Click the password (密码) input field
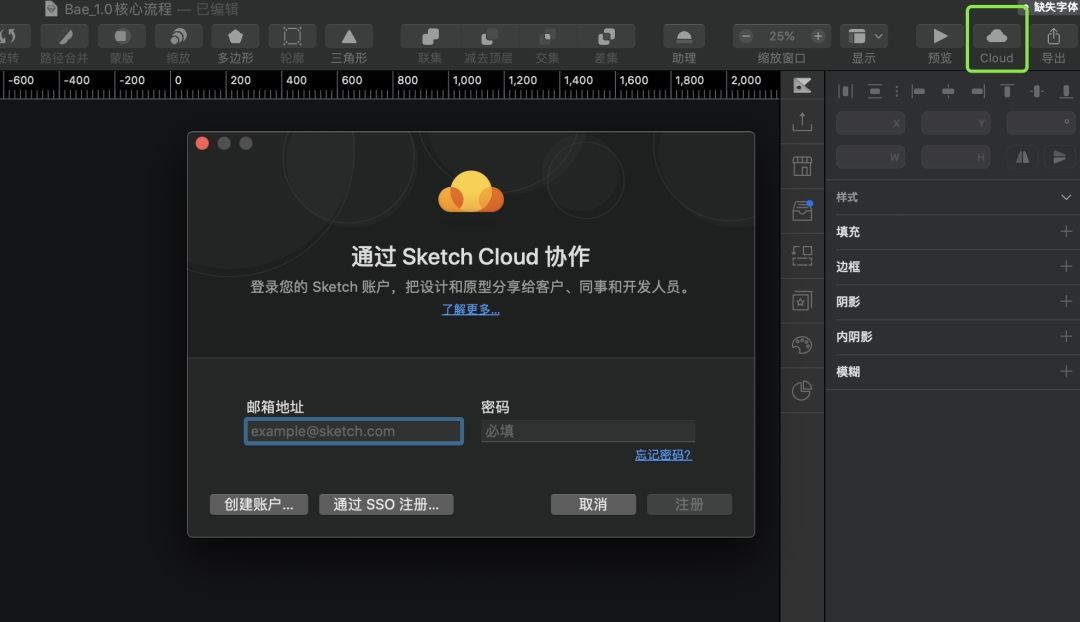The image size is (1080, 622). tap(588, 431)
